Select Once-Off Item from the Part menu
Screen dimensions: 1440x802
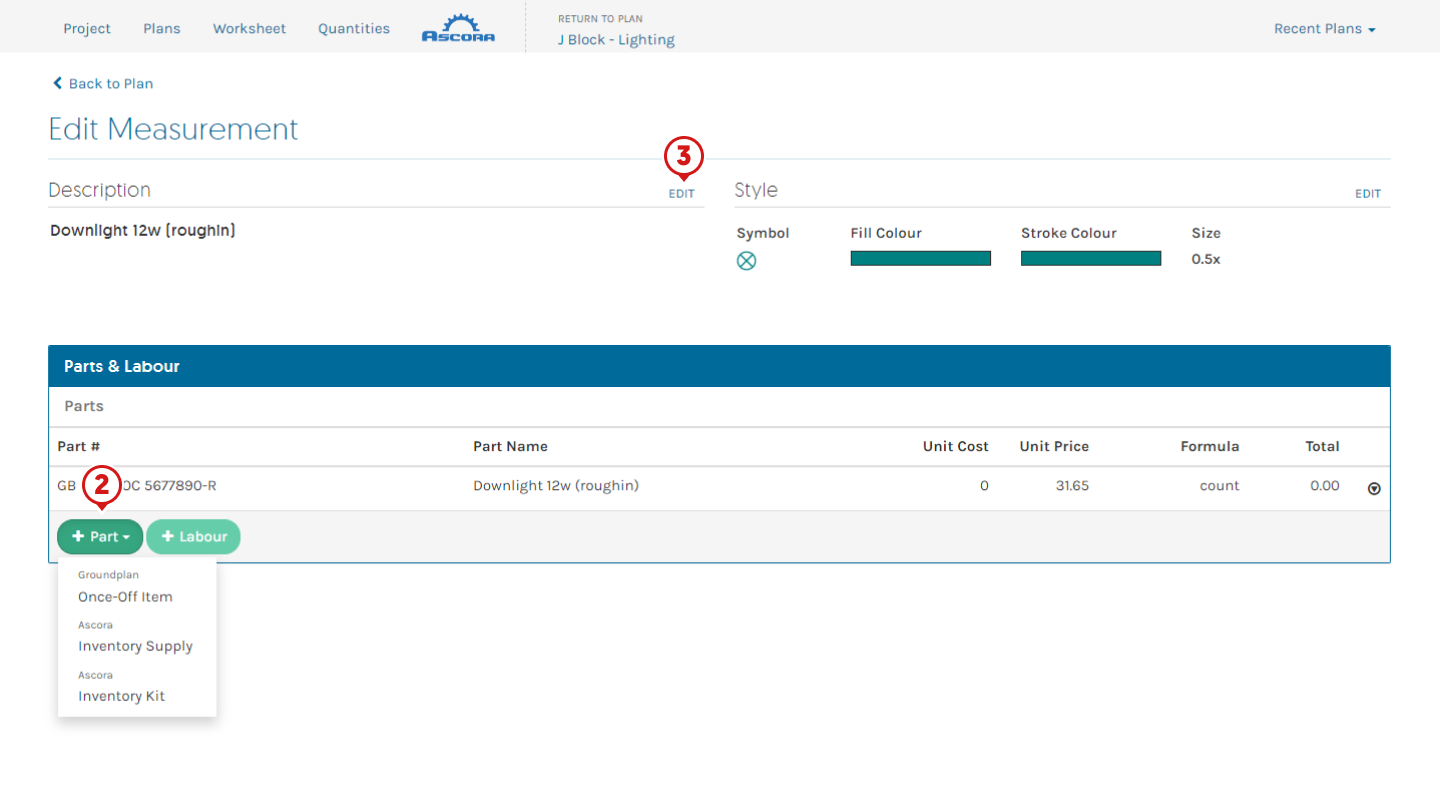[x=125, y=597]
